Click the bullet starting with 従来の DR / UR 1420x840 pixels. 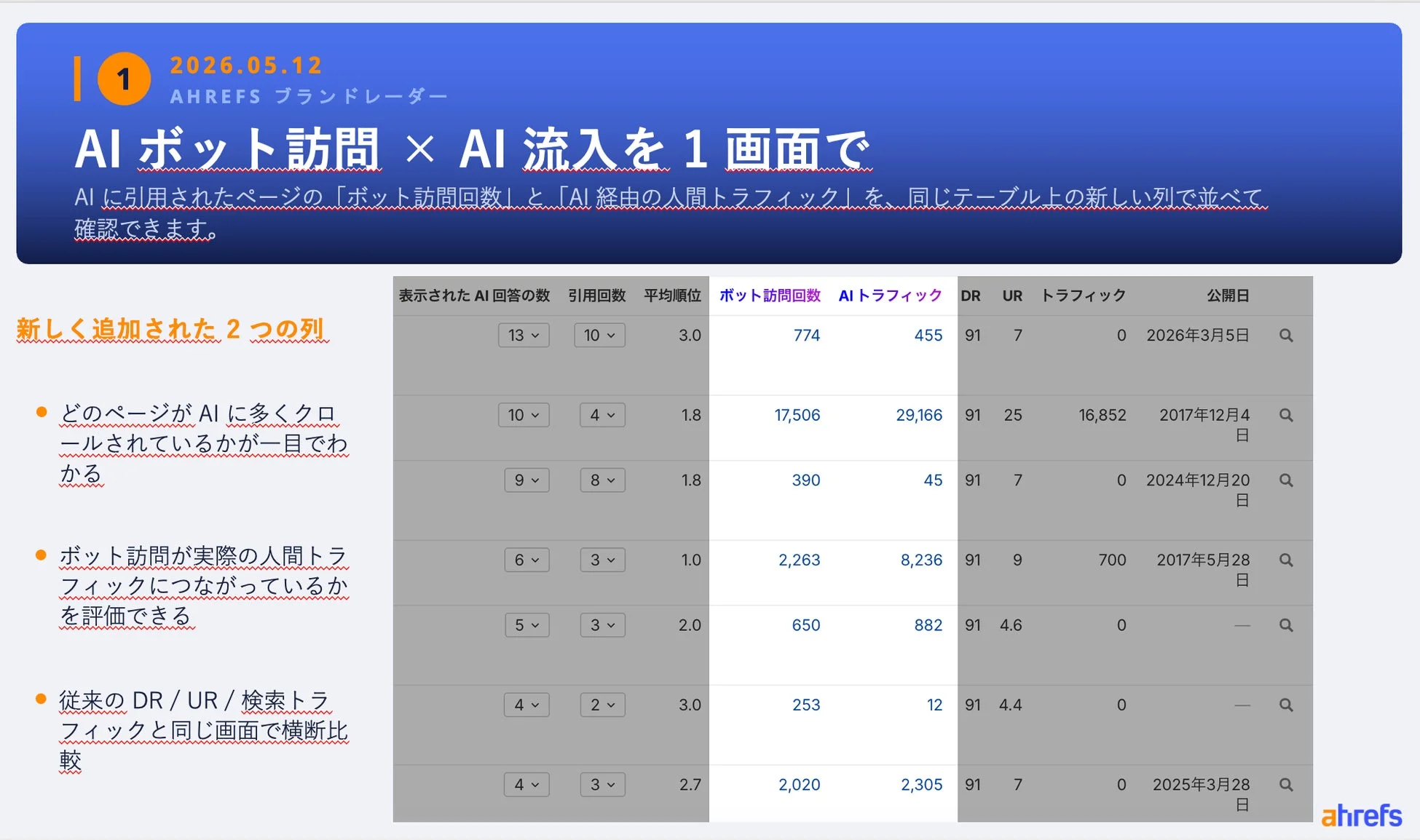(204, 730)
